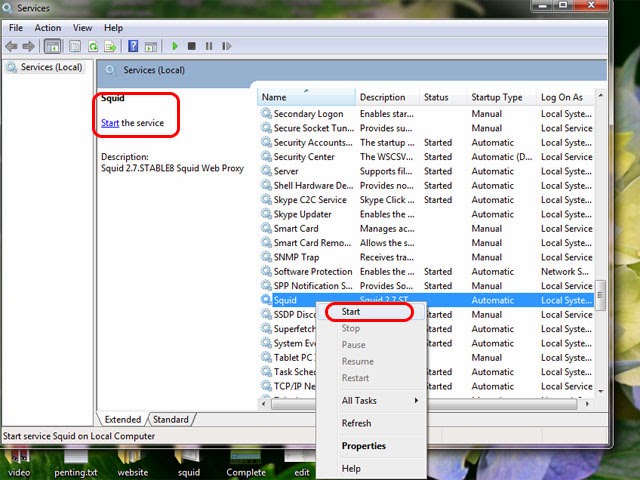640x480 pixels.
Task: Click the Export List toolbar icon
Action: click(110, 46)
